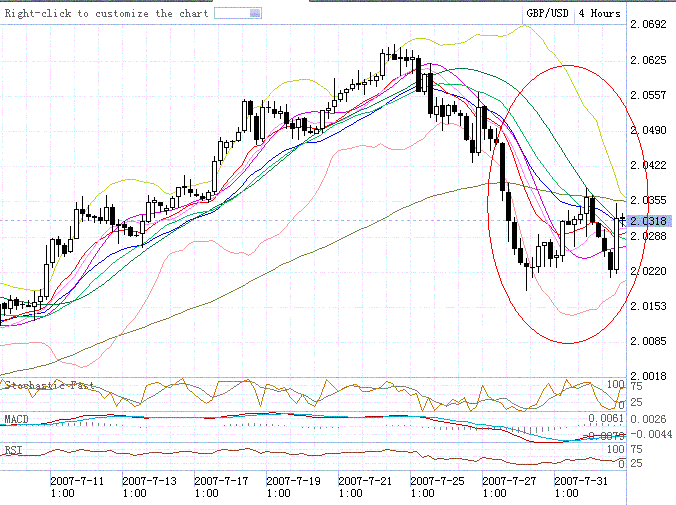
Task: Click the MACD value 0.0061 label
Action: coord(606,417)
